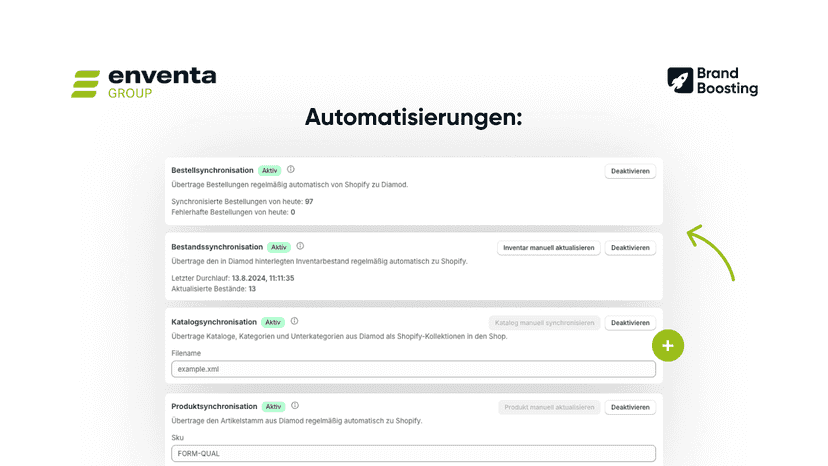
Task: Click the Aktiv badge of Bestellsynchronisation
Action: pos(269,171)
